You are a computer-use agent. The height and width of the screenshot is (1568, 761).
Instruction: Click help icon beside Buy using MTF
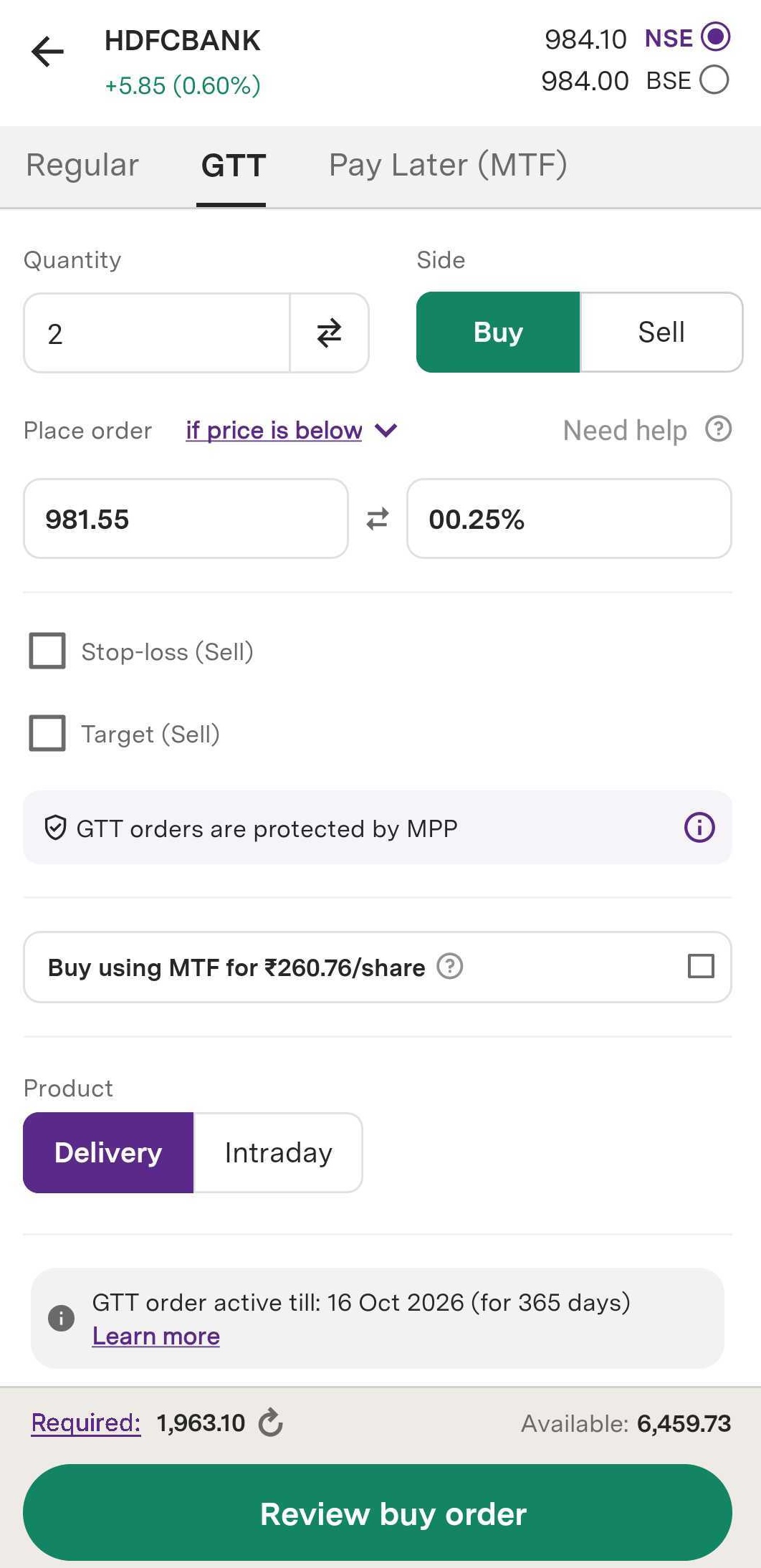450,967
